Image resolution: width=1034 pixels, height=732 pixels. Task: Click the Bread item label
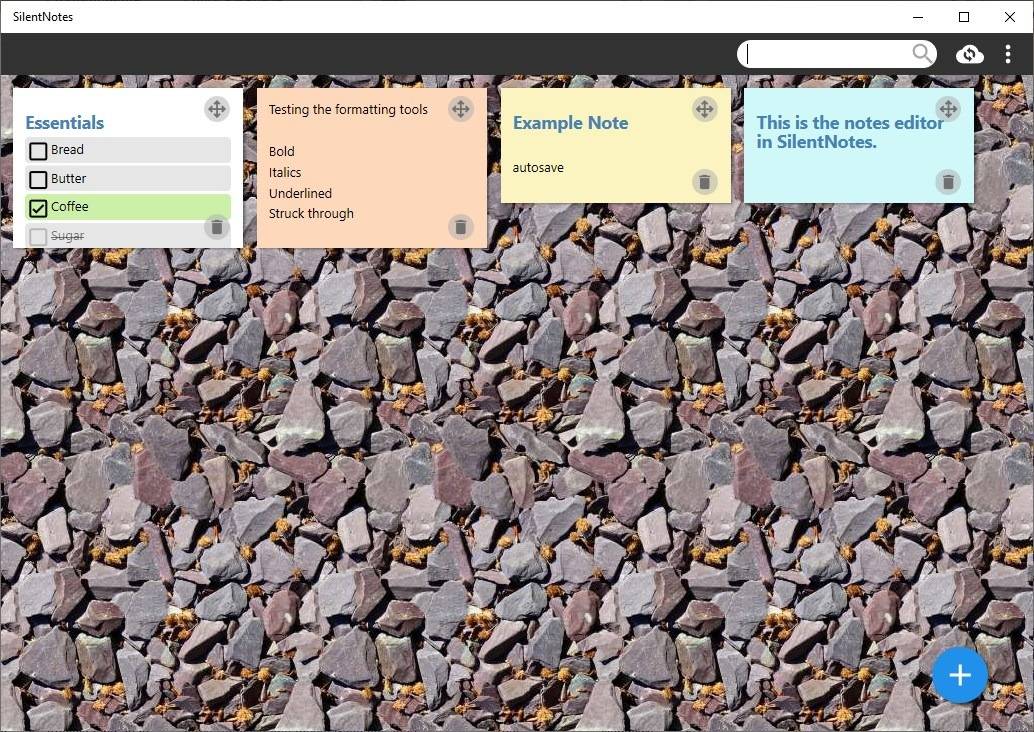pyautogui.click(x=67, y=150)
